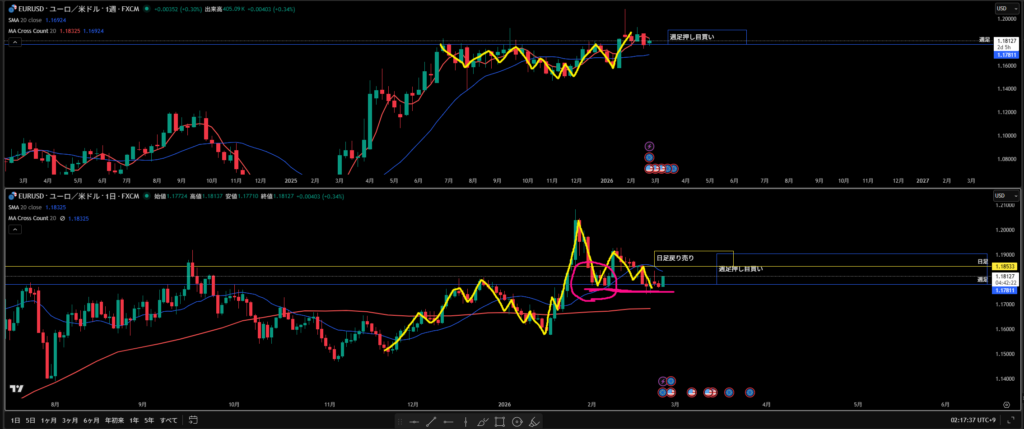The image size is (1024, 429).
Task: Select the trend line drawing tool
Action: (433, 422)
